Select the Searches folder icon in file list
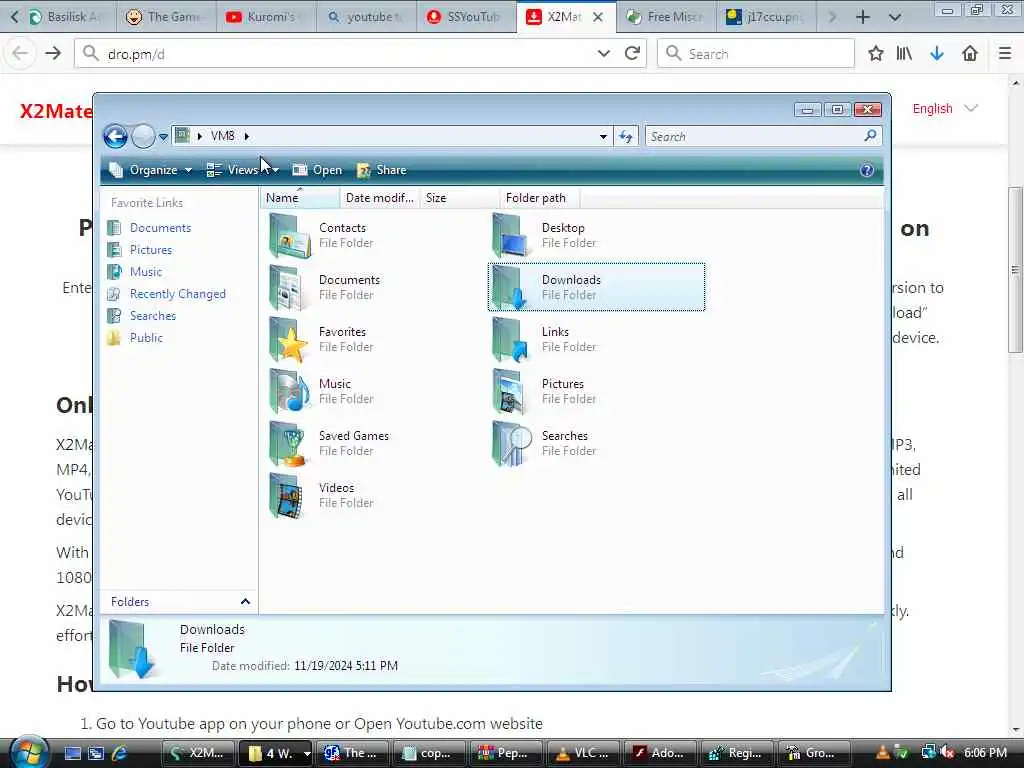 [x=513, y=443]
